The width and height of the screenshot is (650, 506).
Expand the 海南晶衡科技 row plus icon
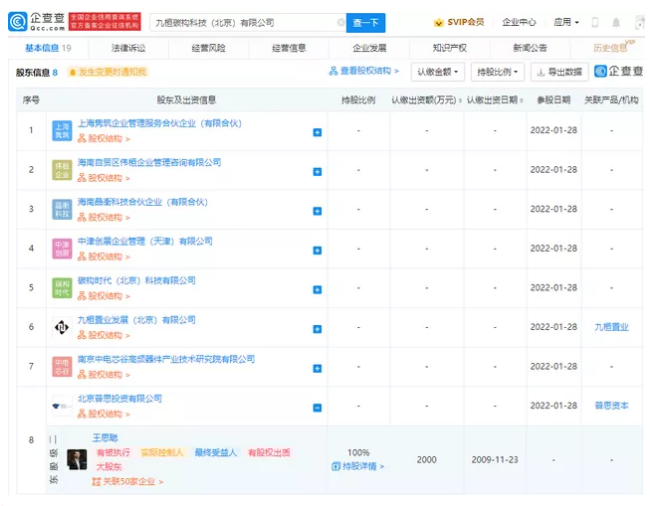tap(317, 211)
